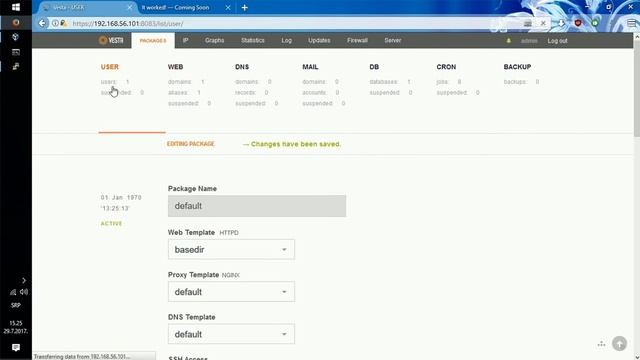Click the taskbar icon below the cube icon
Image resolution: width=640 pixels, height=360 pixels.
pyautogui.click(x=16, y=52)
